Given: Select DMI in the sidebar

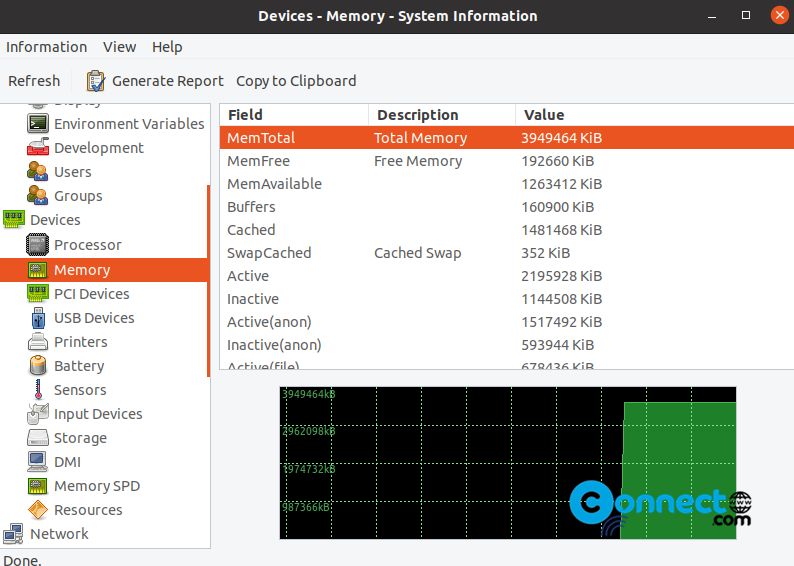Looking at the screenshot, I should click(x=67, y=462).
